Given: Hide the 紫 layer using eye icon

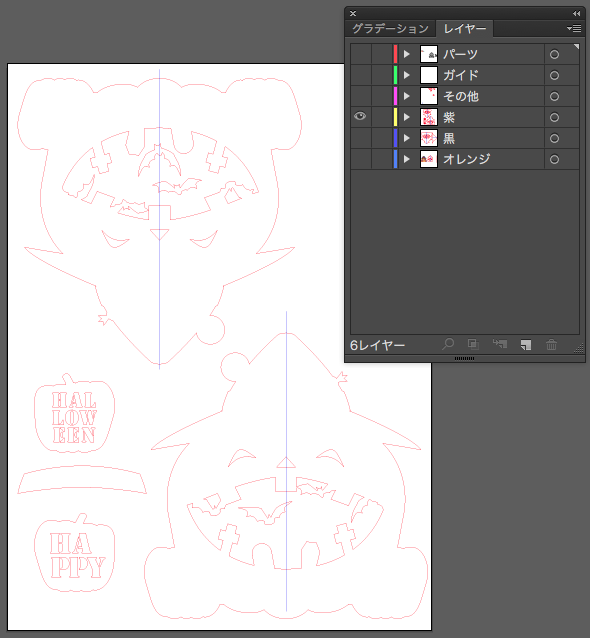Looking at the screenshot, I should coord(360,117).
